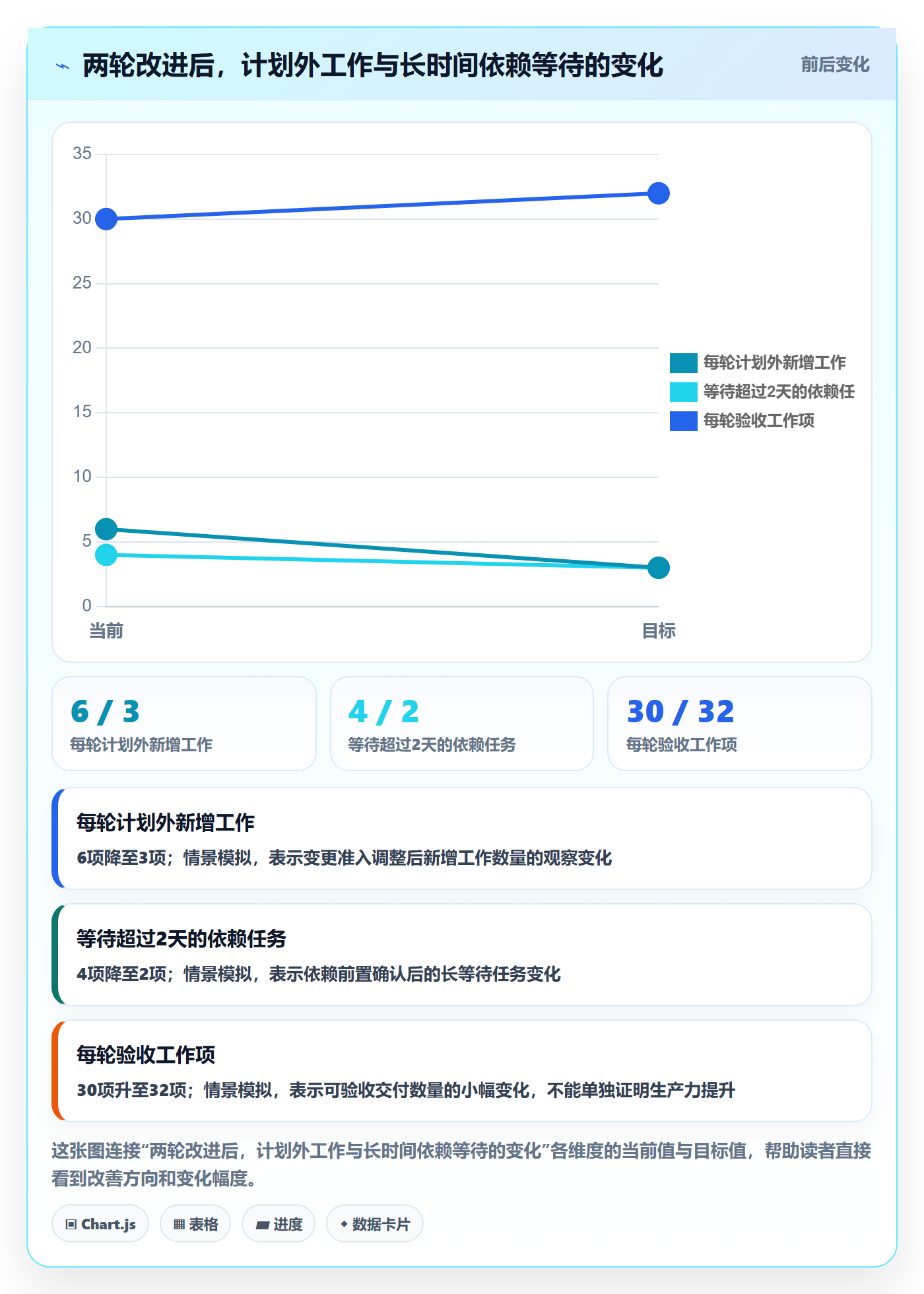Select the 每轮计划外新增工作 detail panel heading
The image size is (924, 1294).
pos(166,823)
